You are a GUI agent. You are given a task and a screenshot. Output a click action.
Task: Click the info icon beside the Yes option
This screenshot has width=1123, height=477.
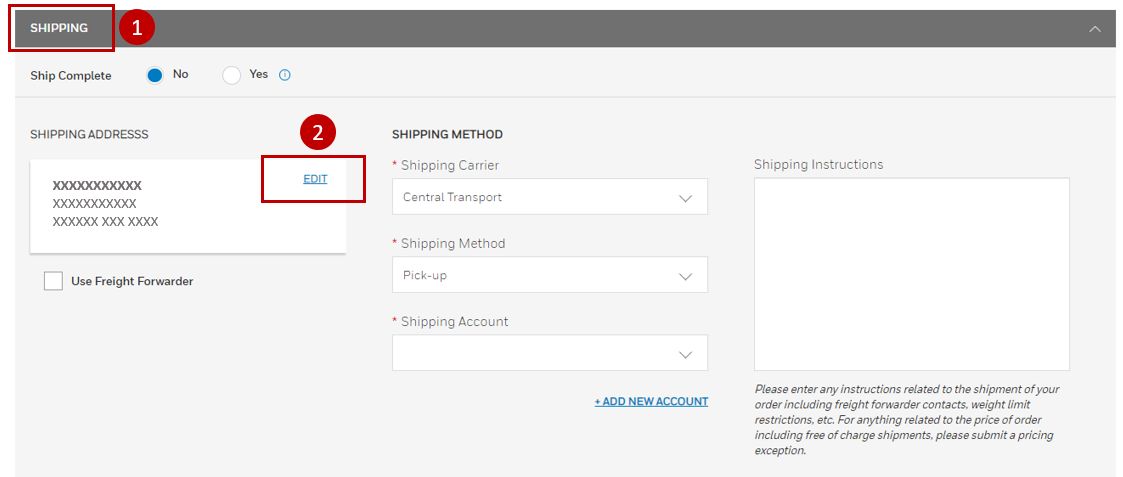(x=285, y=75)
